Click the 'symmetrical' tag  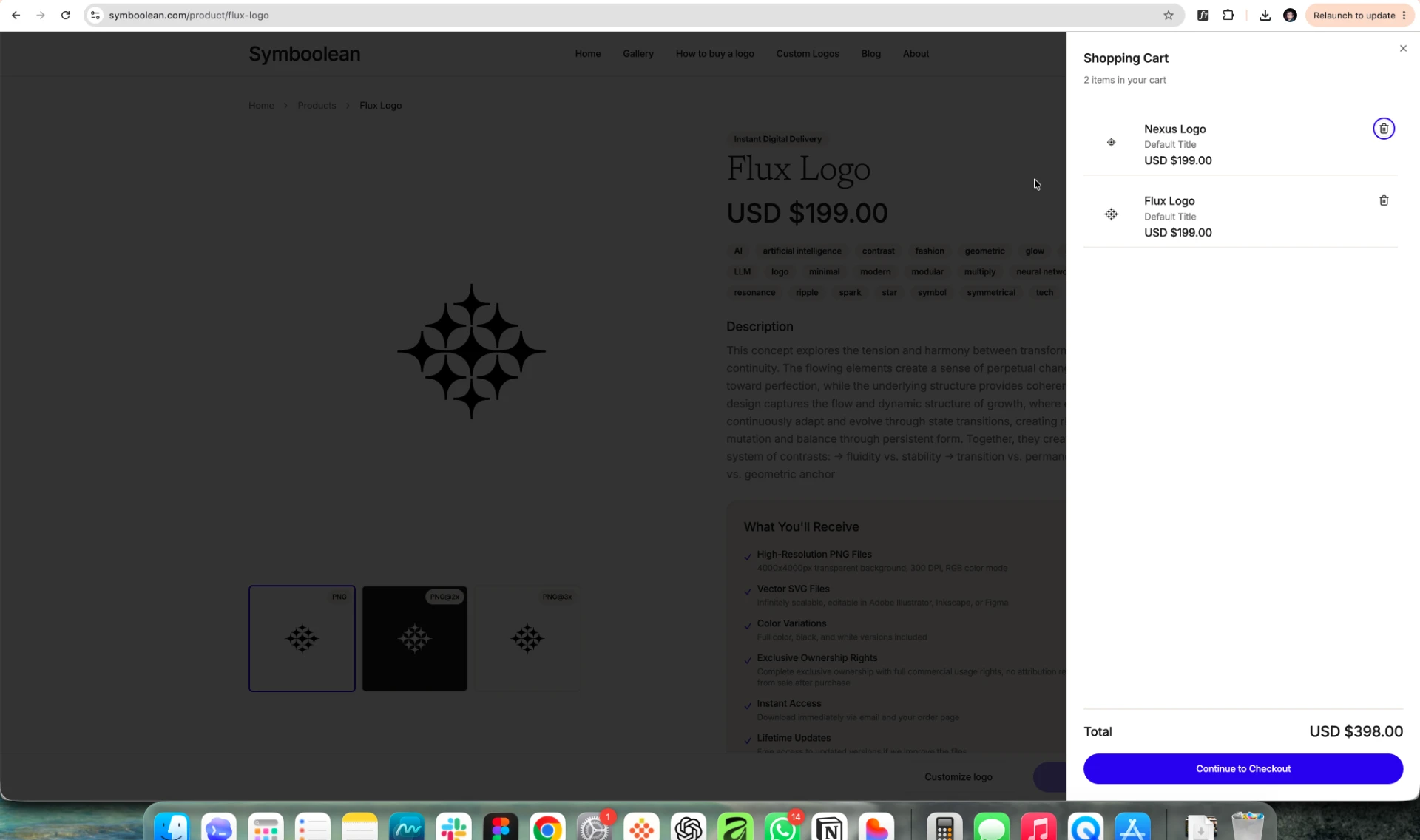pos(991,293)
